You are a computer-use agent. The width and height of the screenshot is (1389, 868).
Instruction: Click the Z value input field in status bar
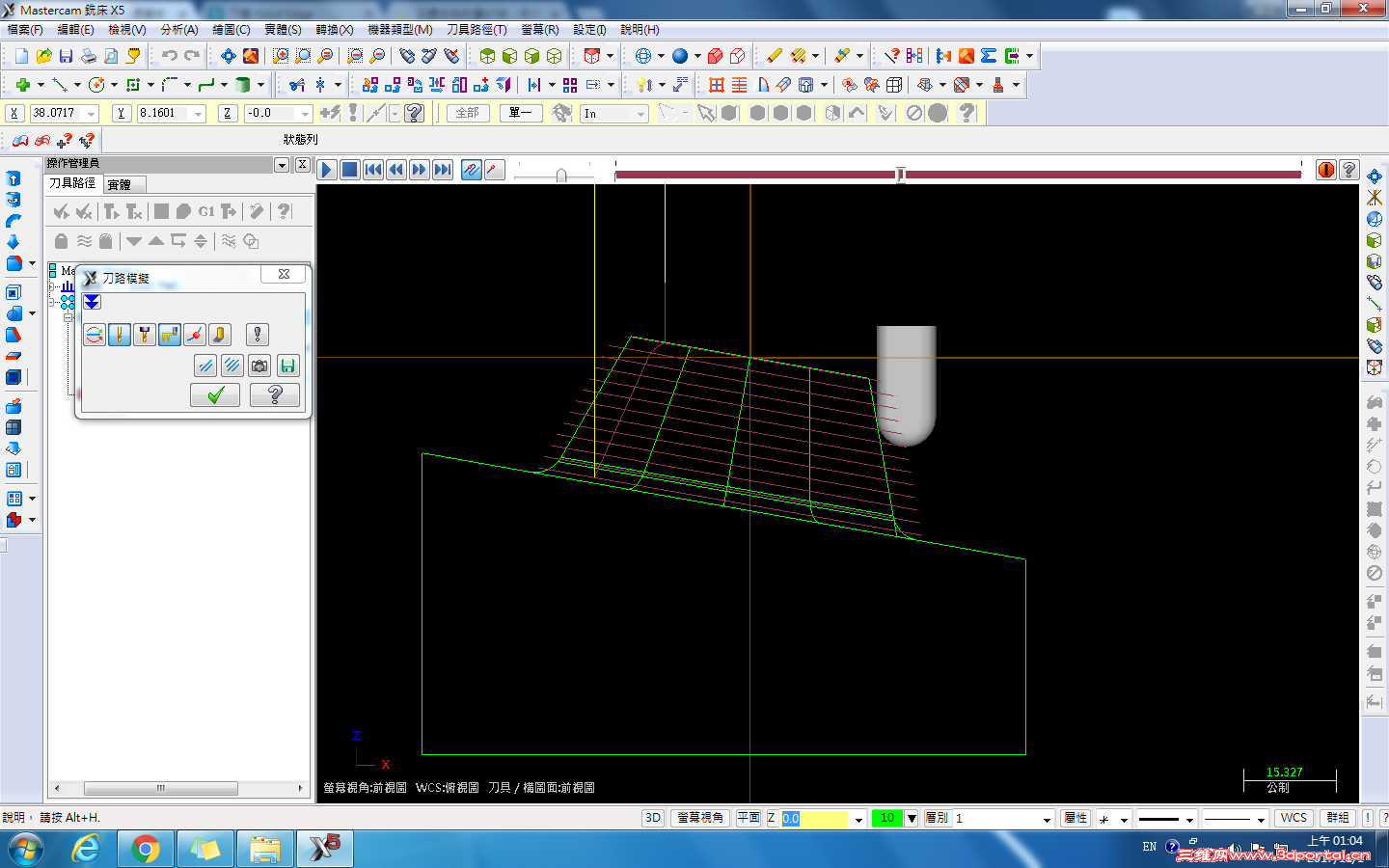(814, 818)
